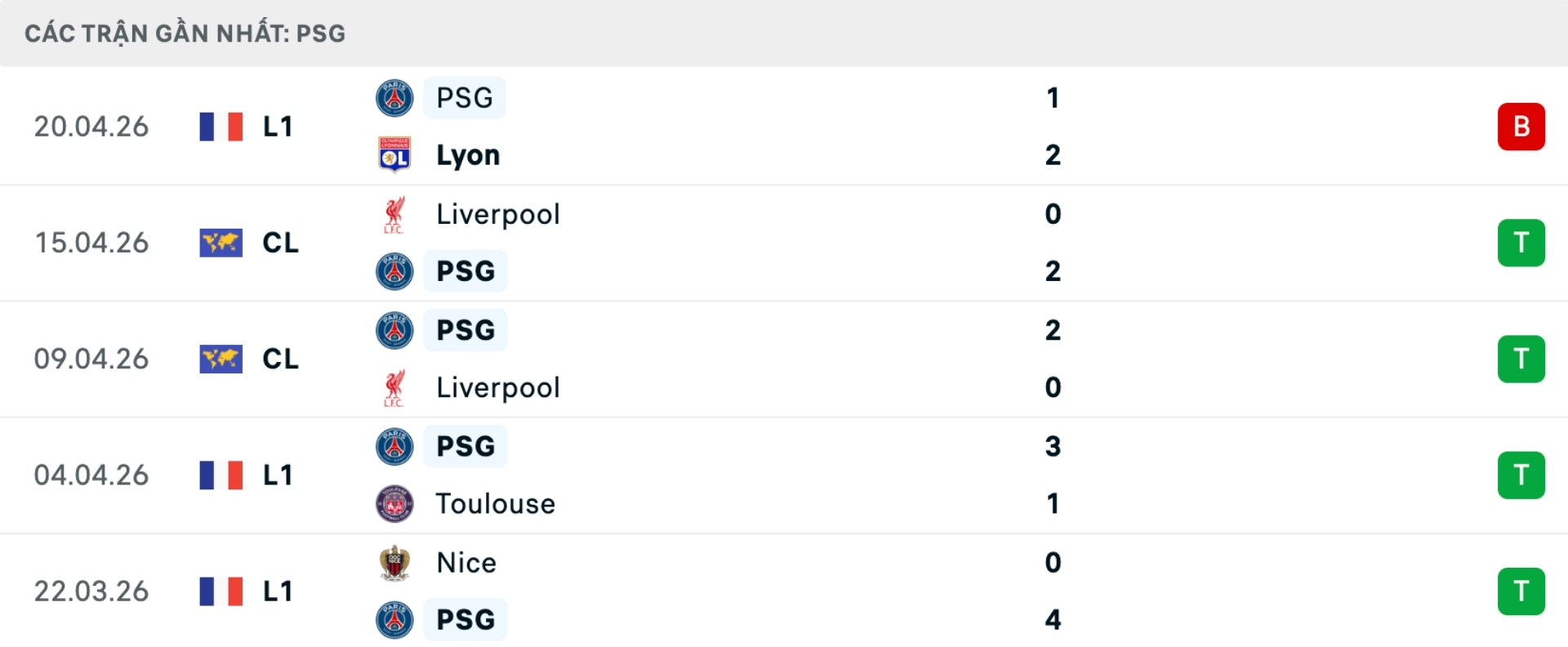This screenshot has height=647, width=1568.
Task: Click the Toulouse club crest icon
Action: pos(394,504)
